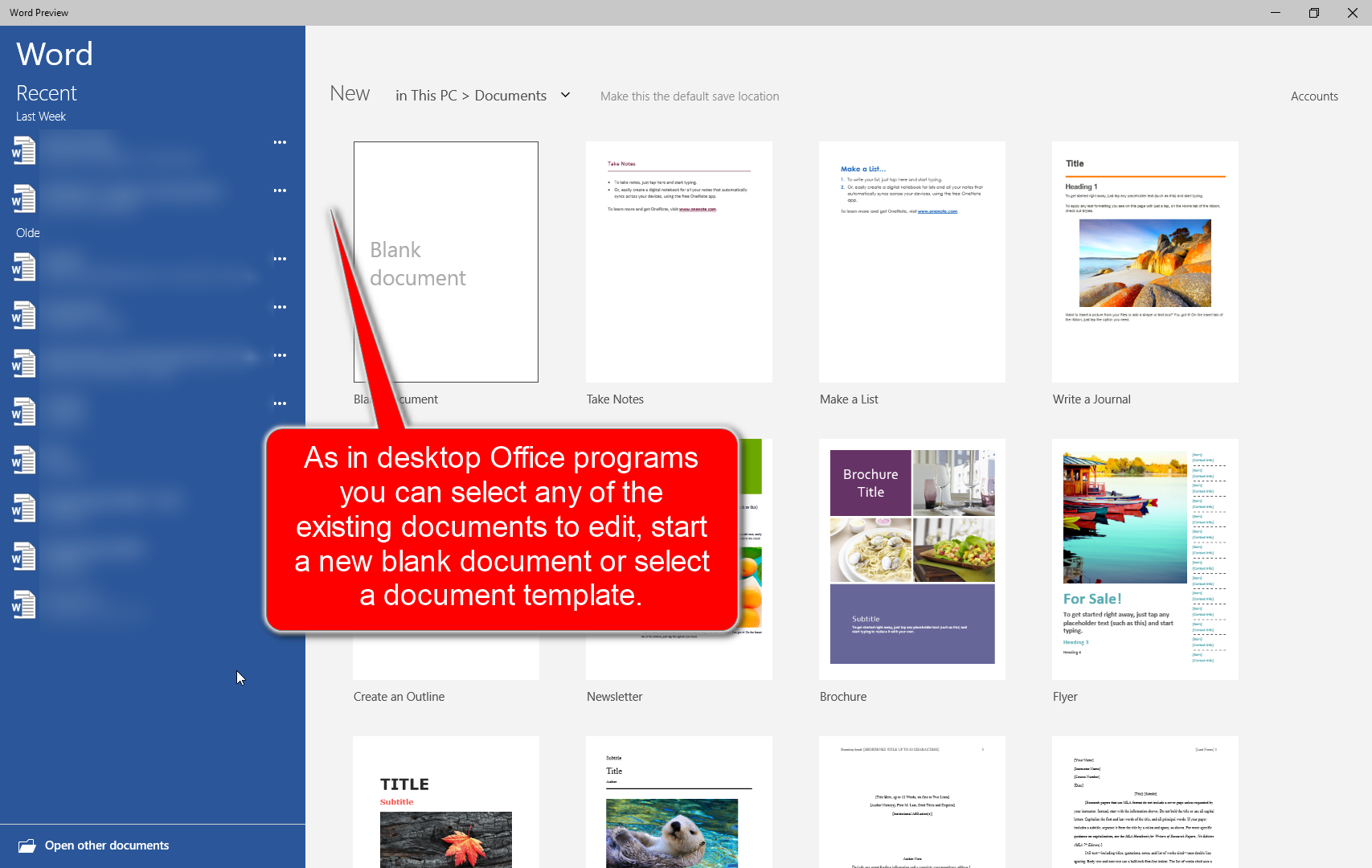Click the 'Brochure' label
Image resolution: width=1372 pixels, height=868 pixels.
[843, 697]
